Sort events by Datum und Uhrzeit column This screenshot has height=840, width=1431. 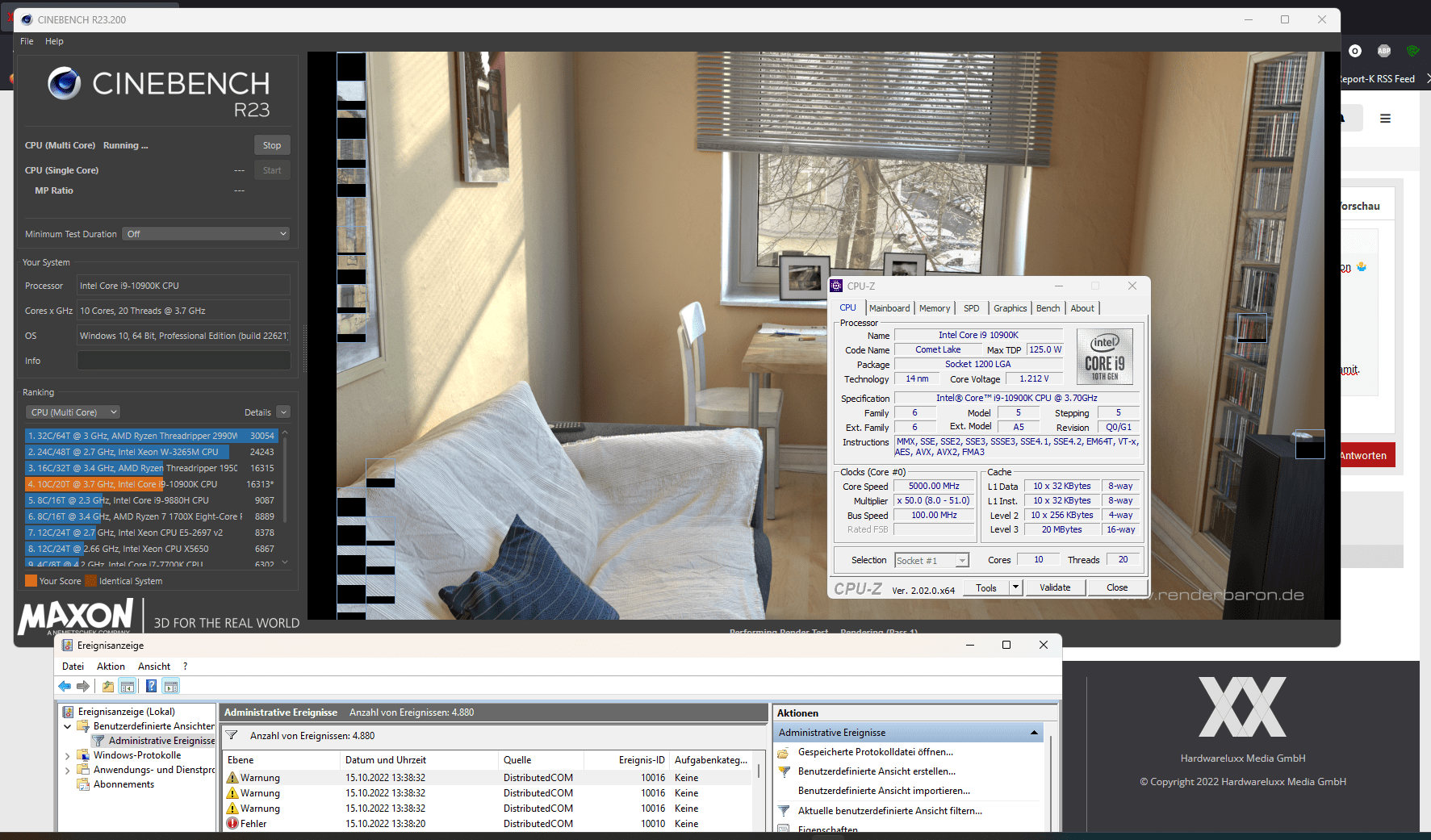419,760
